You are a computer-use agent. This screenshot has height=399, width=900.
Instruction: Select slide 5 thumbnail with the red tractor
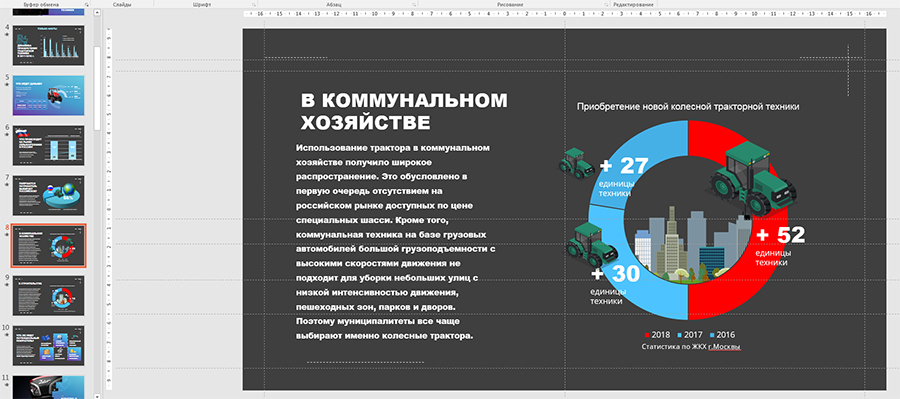(48, 95)
